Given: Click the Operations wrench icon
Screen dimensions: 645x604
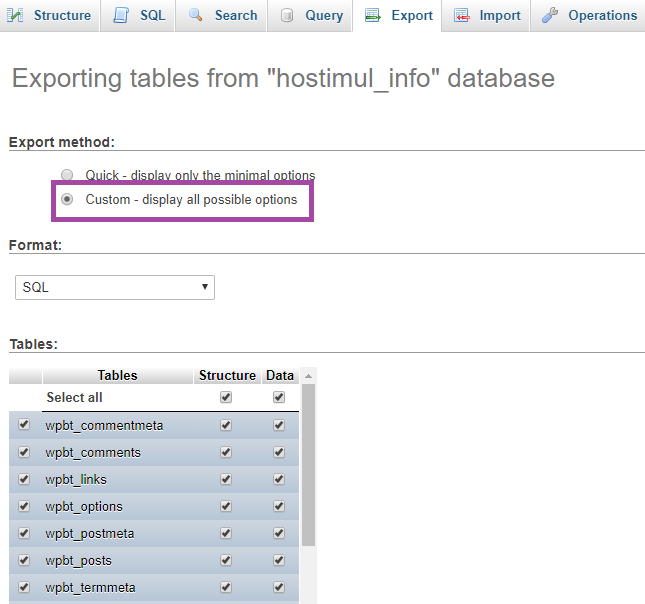Looking at the screenshot, I should [550, 15].
